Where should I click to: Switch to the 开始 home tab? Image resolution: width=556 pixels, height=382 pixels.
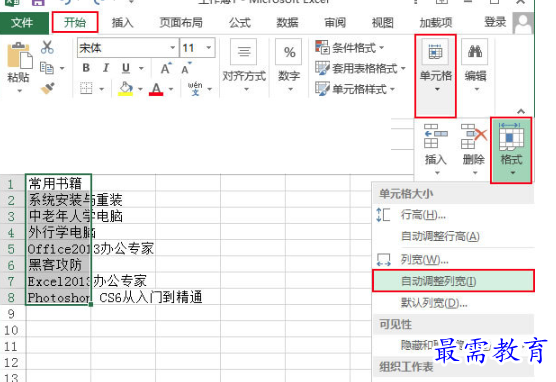pyautogui.click(x=75, y=22)
